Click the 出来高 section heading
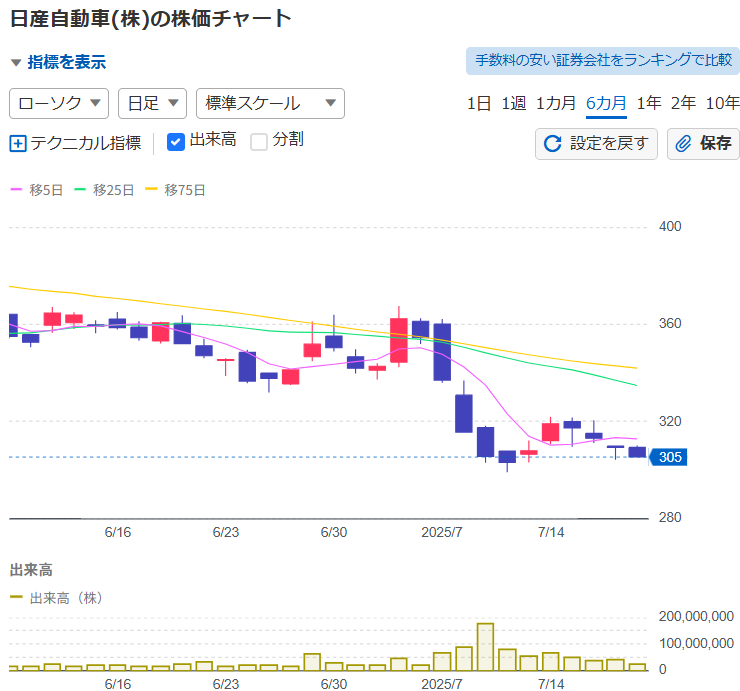 click(x=31, y=570)
